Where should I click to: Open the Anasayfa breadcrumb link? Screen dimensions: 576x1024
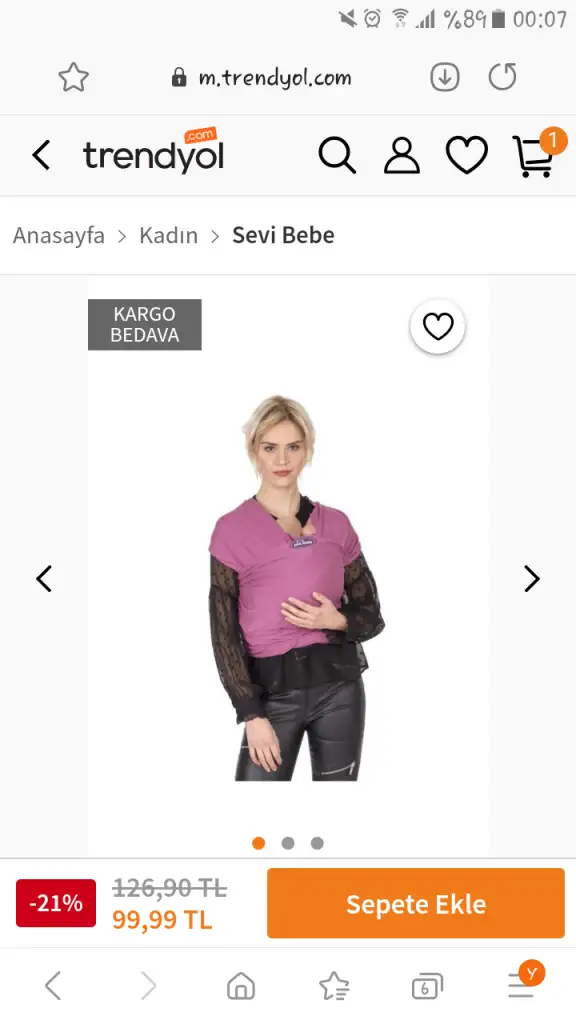pos(59,235)
